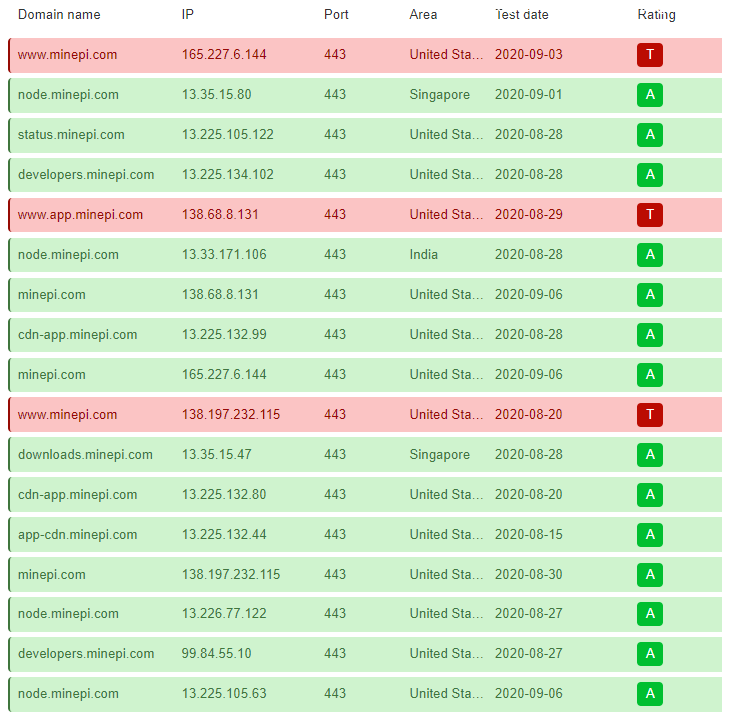The image size is (730, 719).
Task: Select node.minepi.com in the Singapore row
Action: (x=68, y=95)
